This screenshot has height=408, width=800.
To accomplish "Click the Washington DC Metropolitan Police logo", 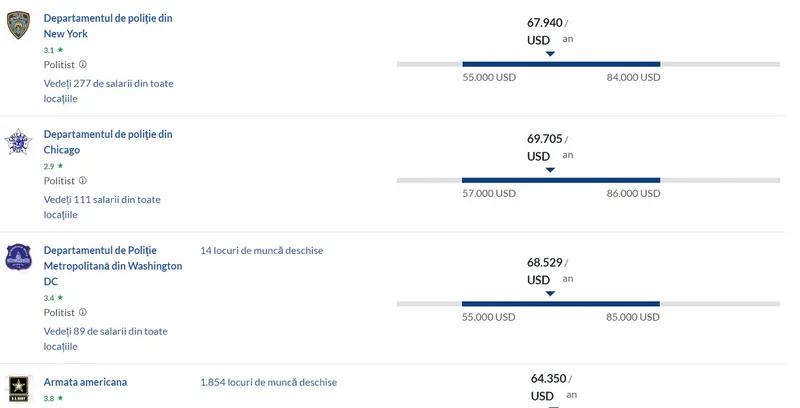I will pos(19,258).
